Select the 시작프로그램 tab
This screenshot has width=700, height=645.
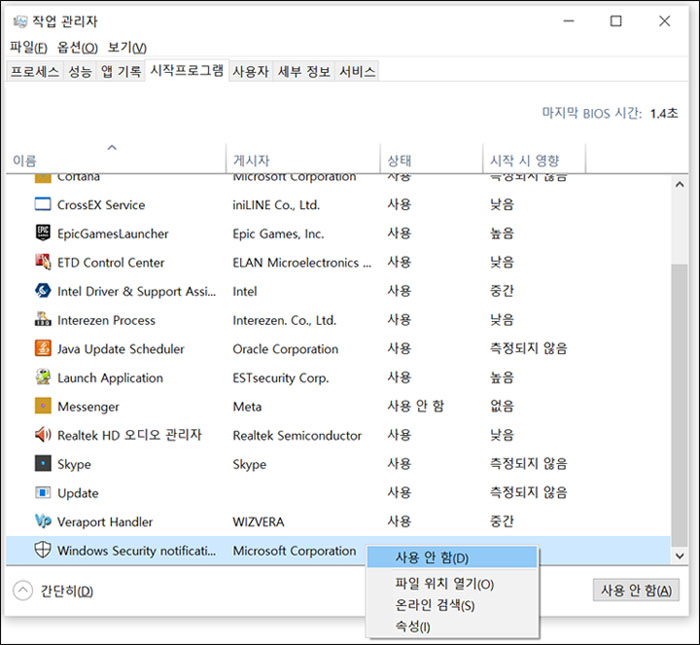click(x=187, y=71)
